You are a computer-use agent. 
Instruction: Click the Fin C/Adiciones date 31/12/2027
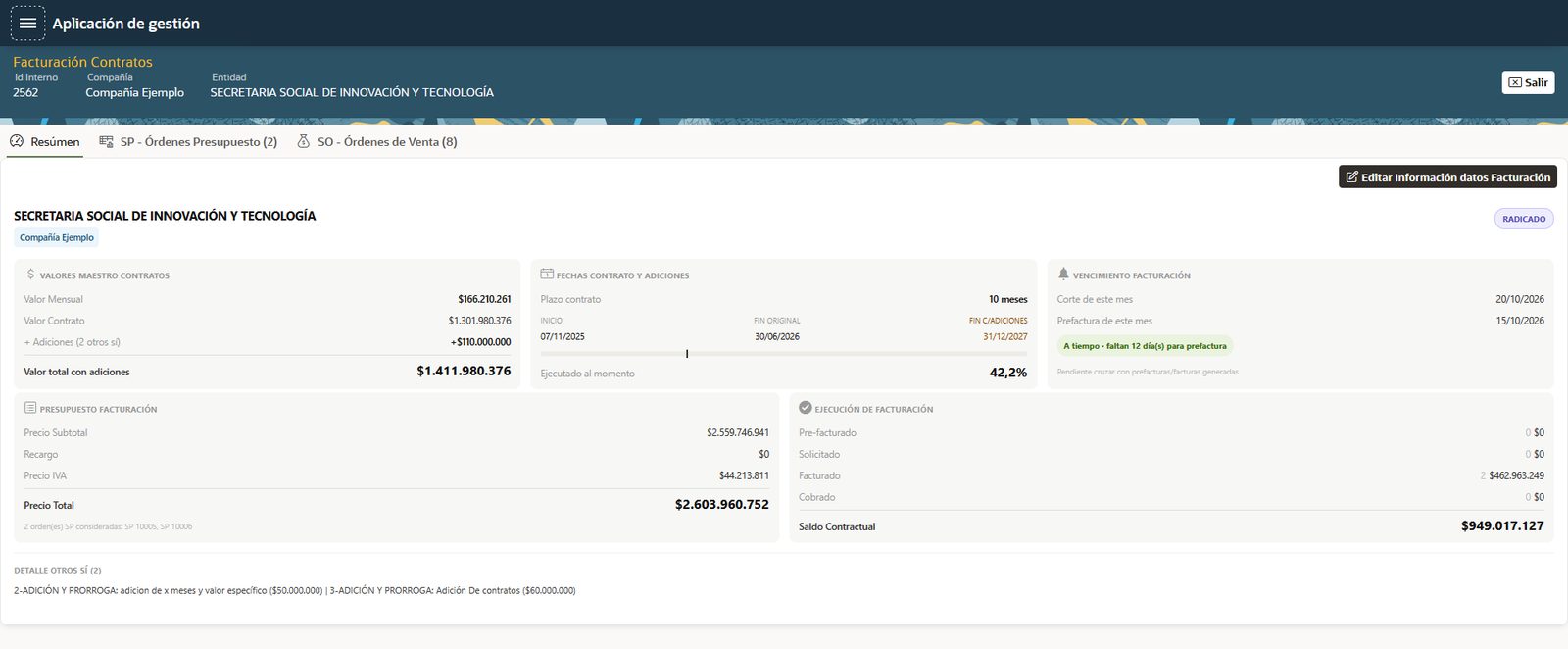coord(1005,336)
